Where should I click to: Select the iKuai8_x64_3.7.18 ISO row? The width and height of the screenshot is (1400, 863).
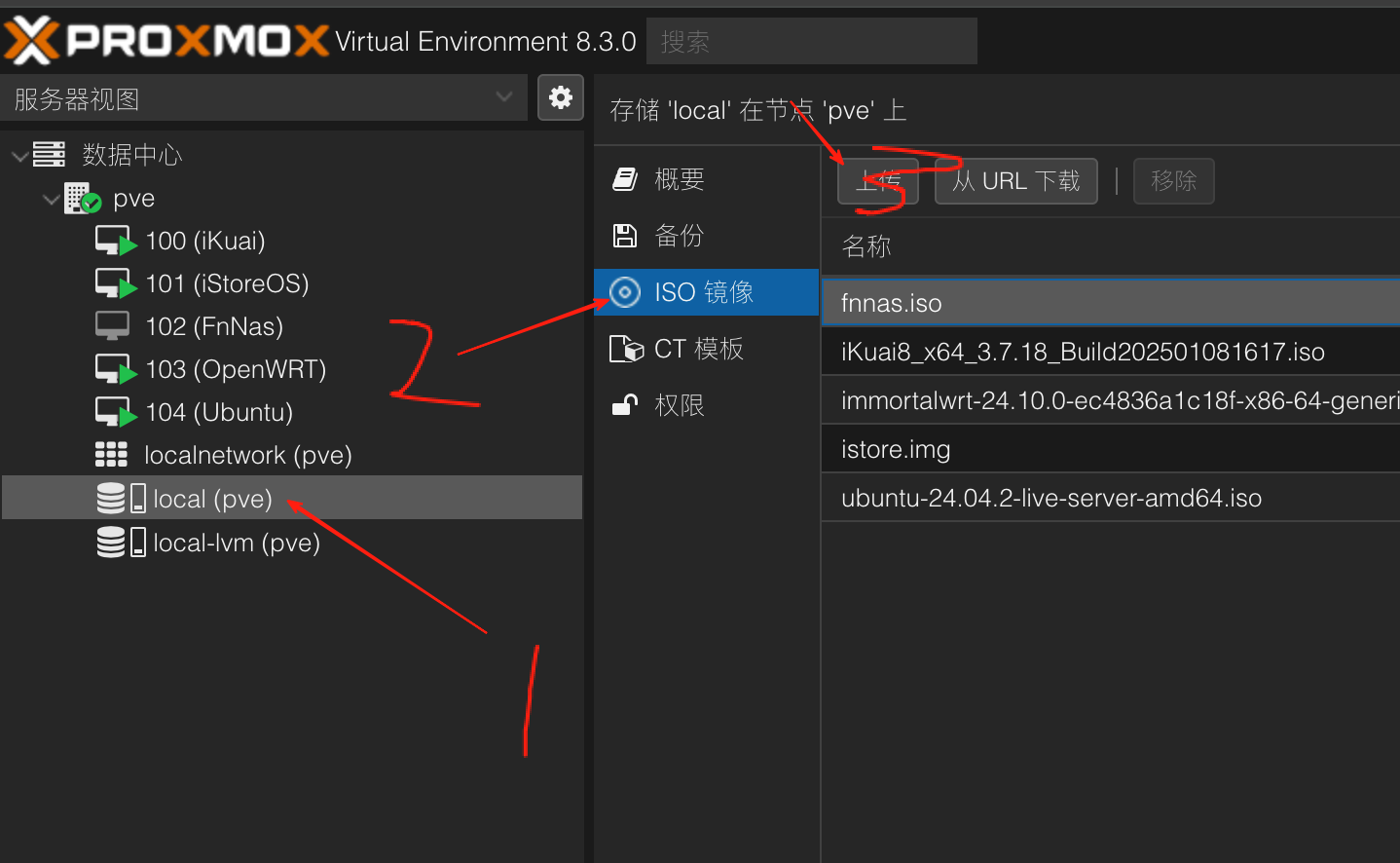click(1111, 352)
